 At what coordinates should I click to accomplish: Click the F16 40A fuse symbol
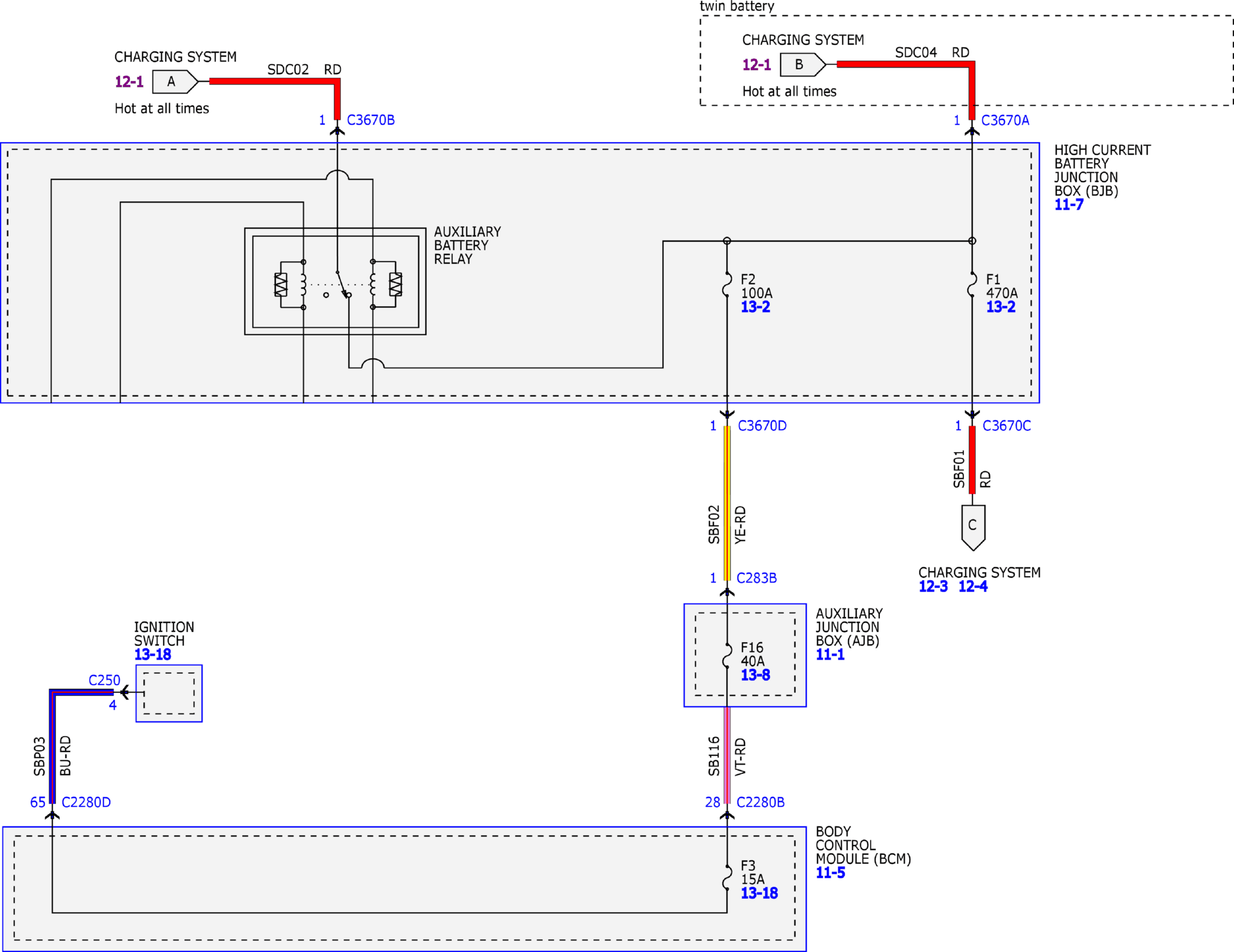pos(727,655)
